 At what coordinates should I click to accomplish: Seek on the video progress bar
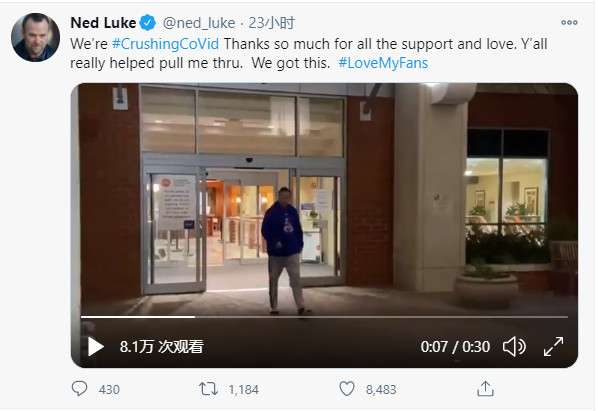324,316
